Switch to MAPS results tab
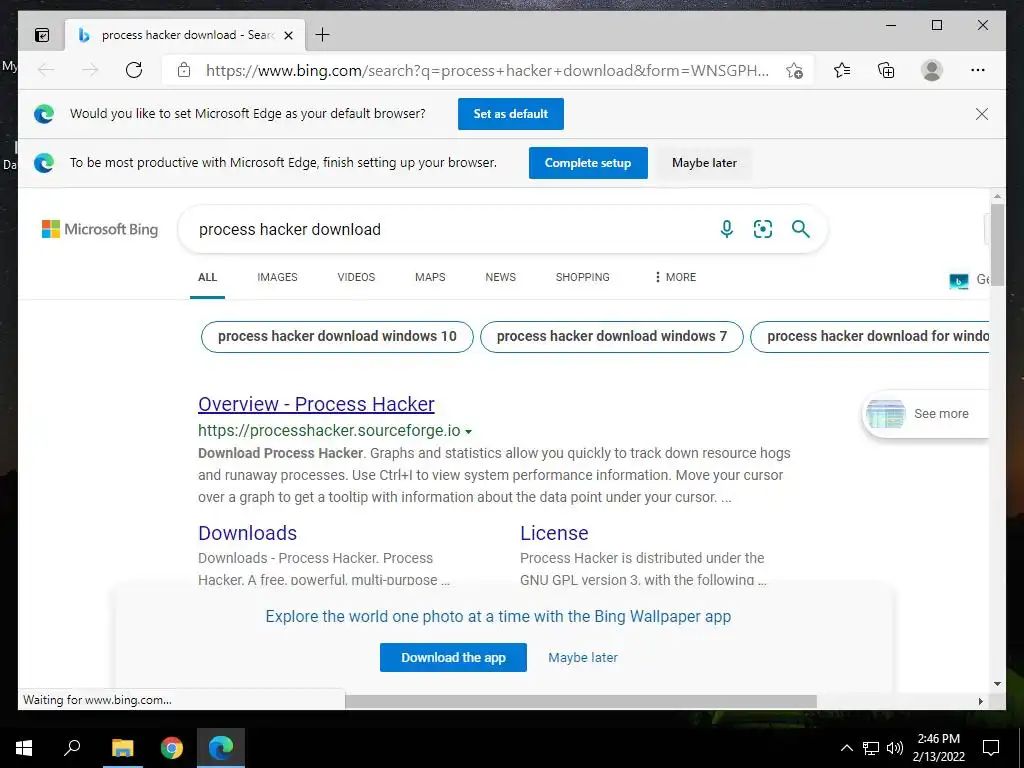 point(430,277)
